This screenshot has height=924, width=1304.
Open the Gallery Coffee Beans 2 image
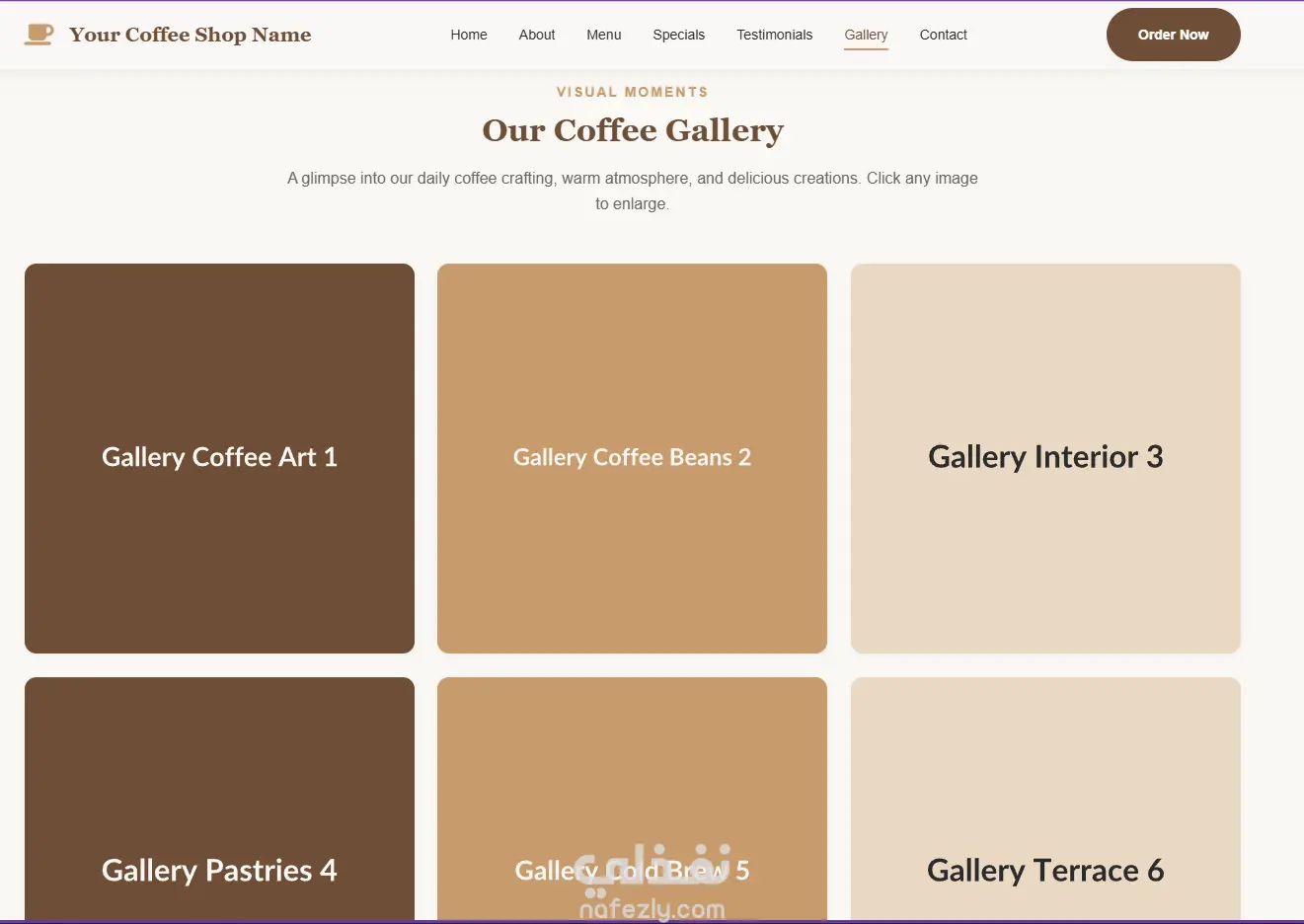coord(632,458)
